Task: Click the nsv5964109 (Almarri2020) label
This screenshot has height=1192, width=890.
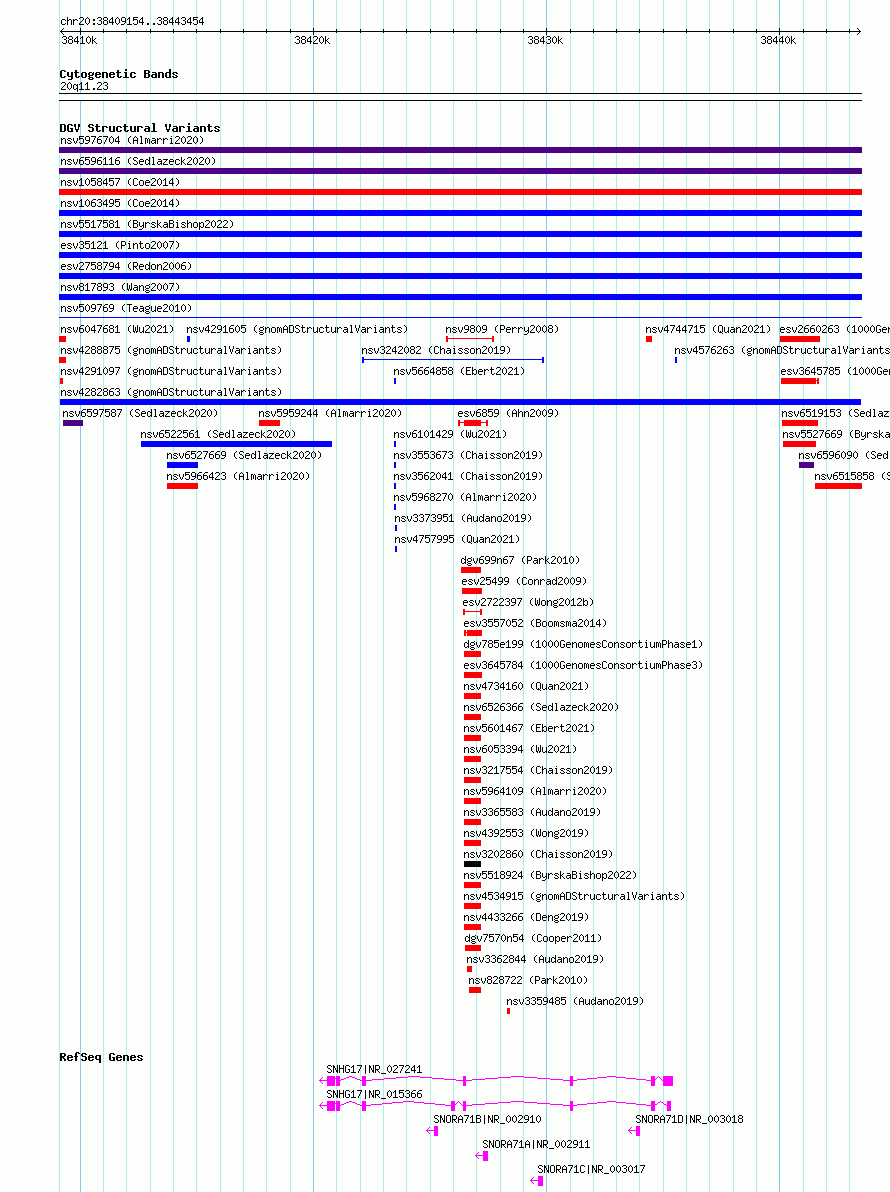Action: point(535,791)
